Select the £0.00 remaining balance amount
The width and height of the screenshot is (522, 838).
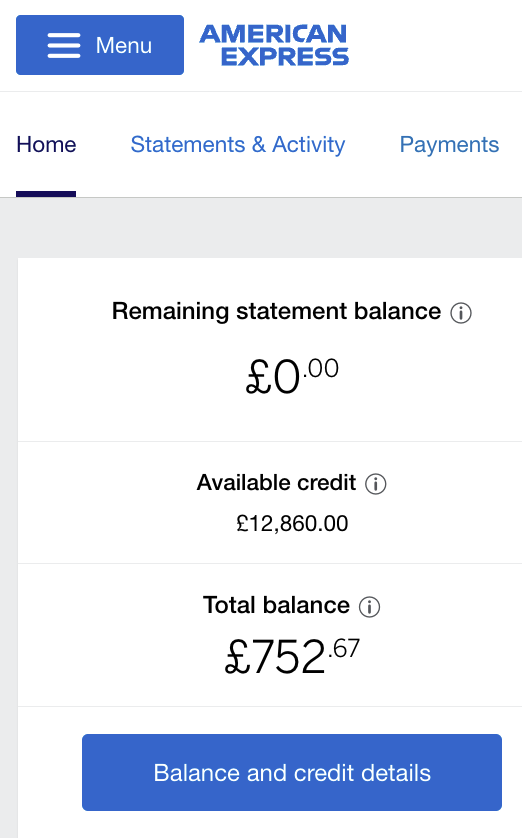(292, 376)
